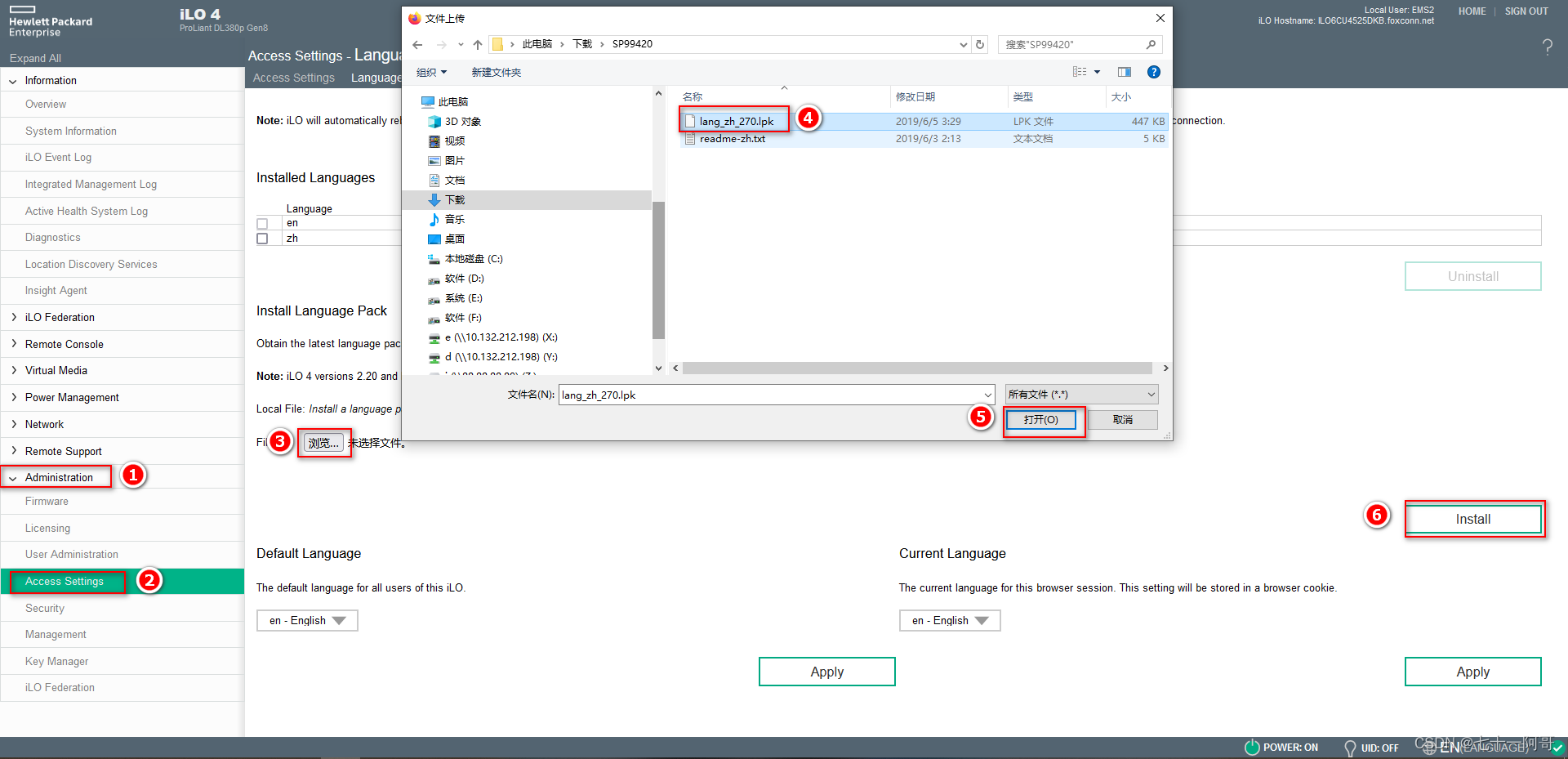Click the readme-zh.txt file icon
The image size is (1568, 759).
point(690,139)
